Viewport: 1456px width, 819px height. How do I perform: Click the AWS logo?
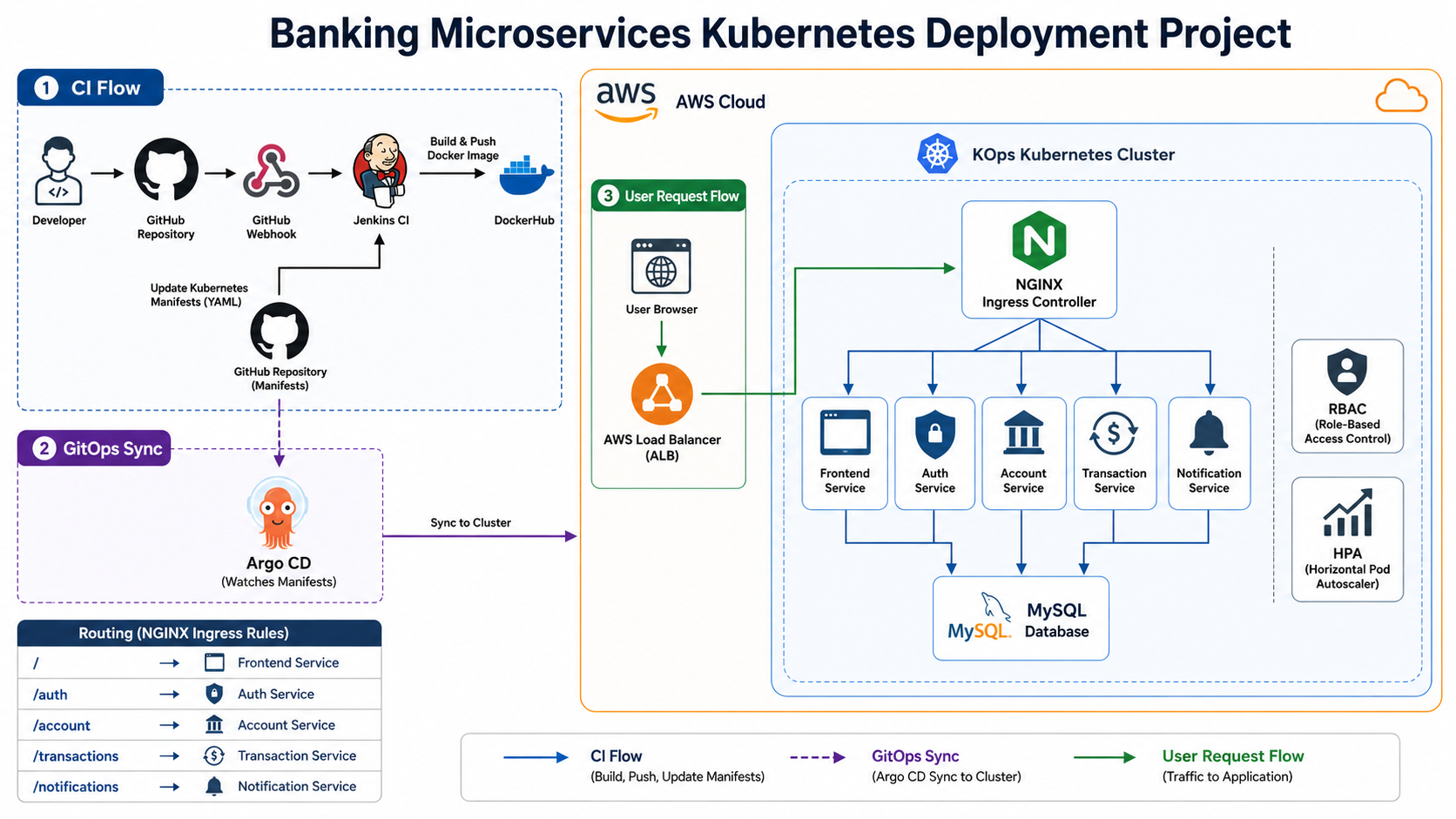tap(626, 101)
